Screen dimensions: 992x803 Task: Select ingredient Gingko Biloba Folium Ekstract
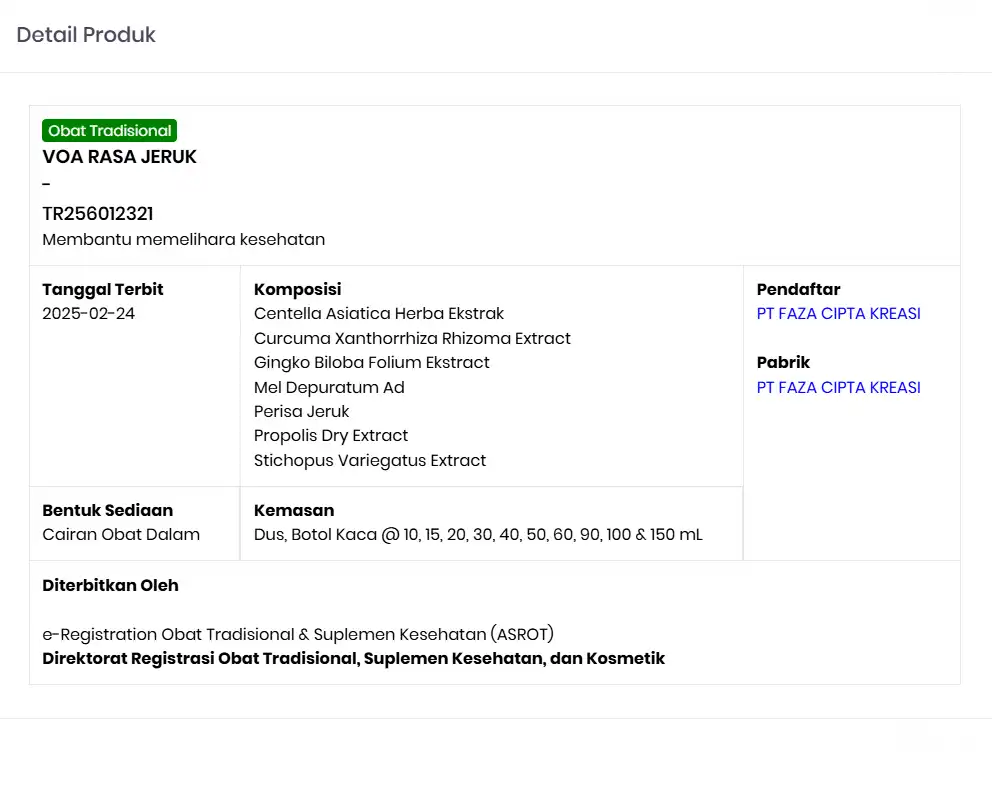click(372, 363)
